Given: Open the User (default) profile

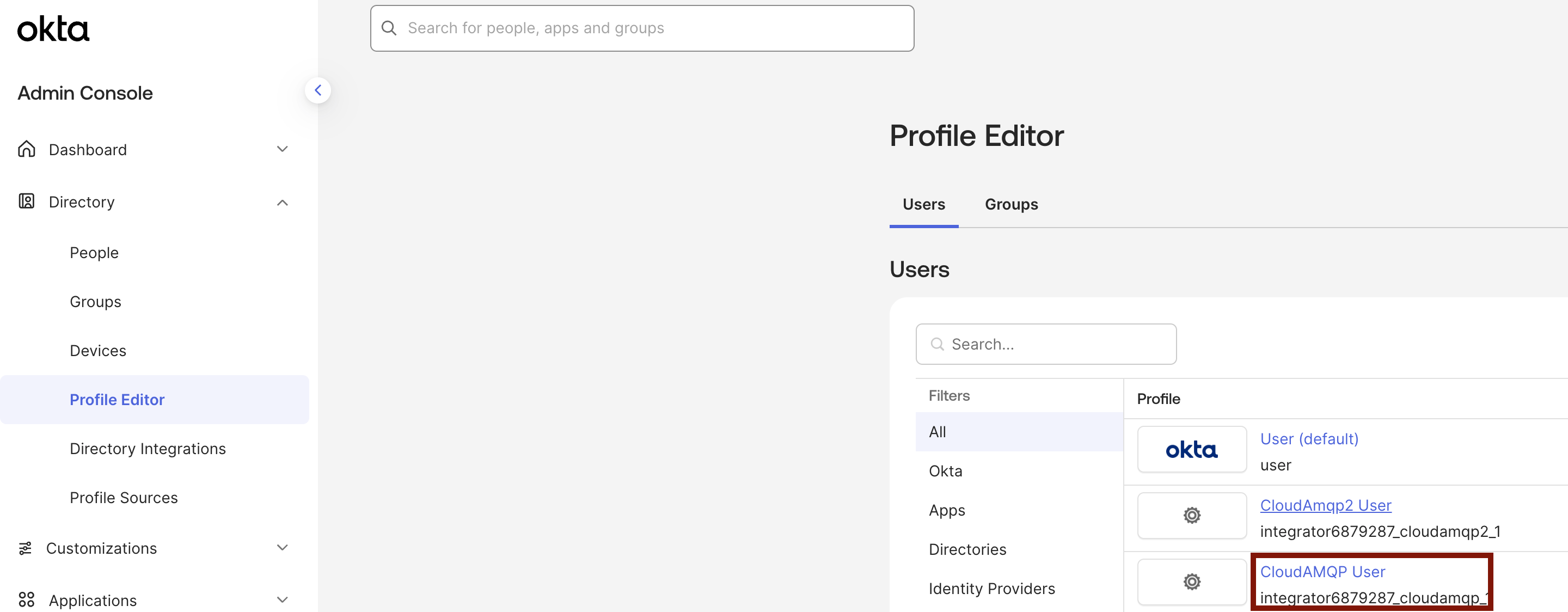Looking at the screenshot, I should pos(1309,438).
